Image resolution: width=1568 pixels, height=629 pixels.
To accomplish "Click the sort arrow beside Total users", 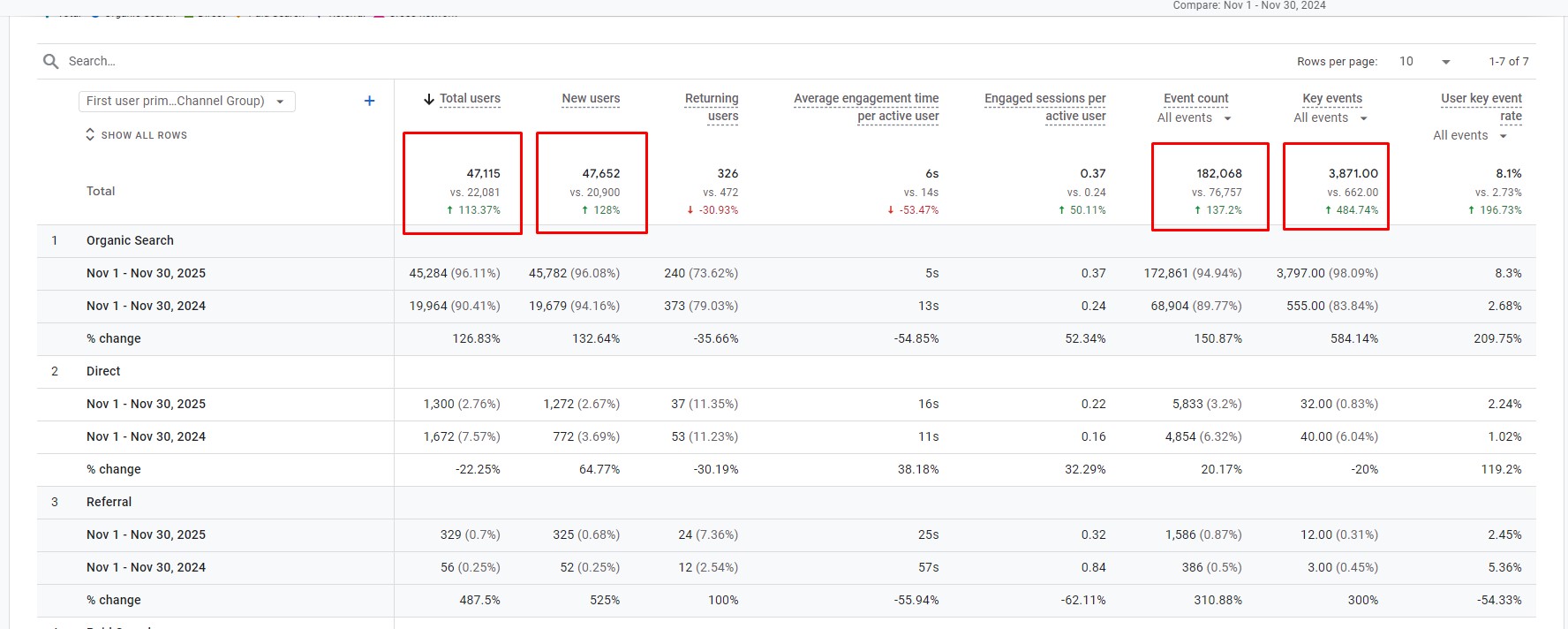I will pos(429,99).
